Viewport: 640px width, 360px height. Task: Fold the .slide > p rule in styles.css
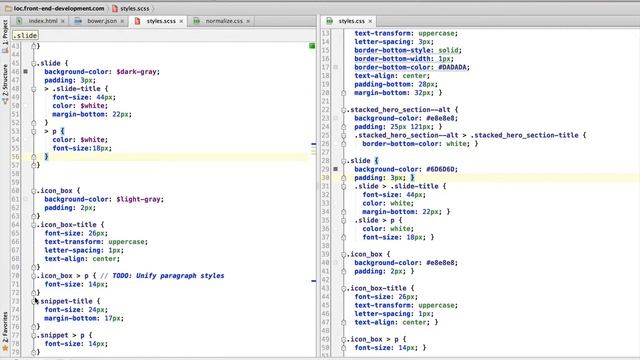click(344, 220)
